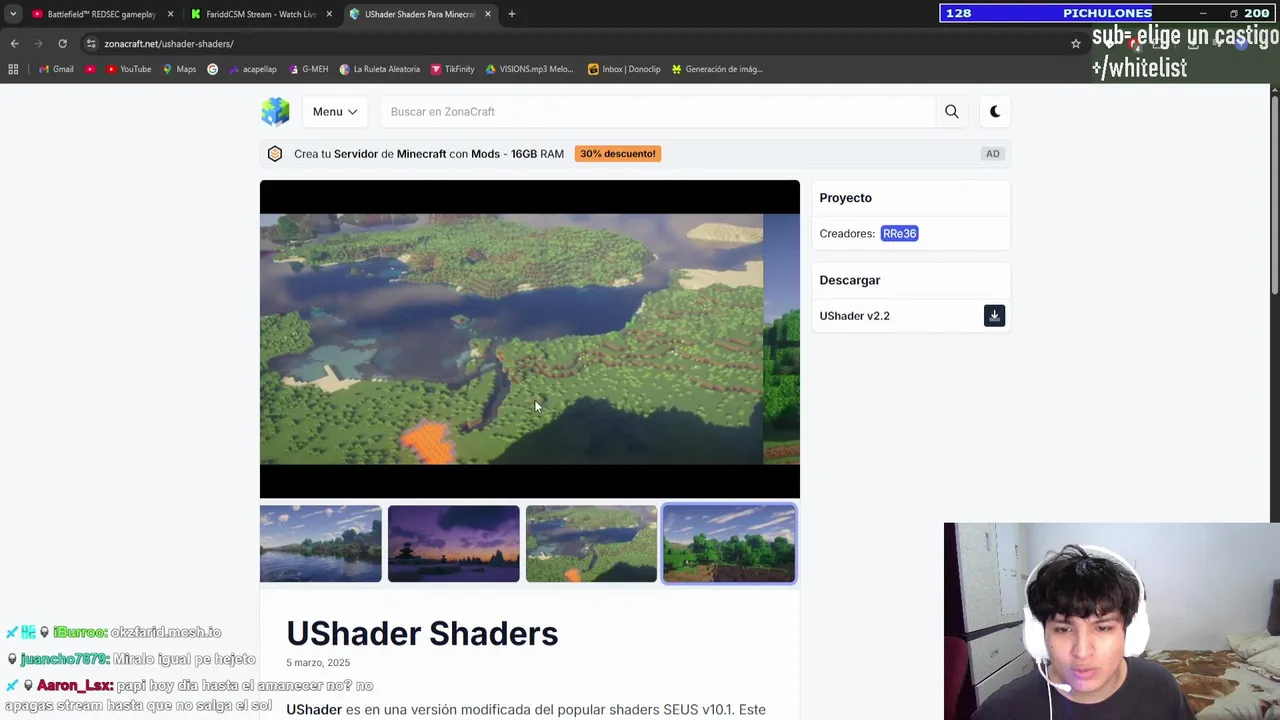Open the Inbox | Donoclip bookmark

tap(624, 69)
